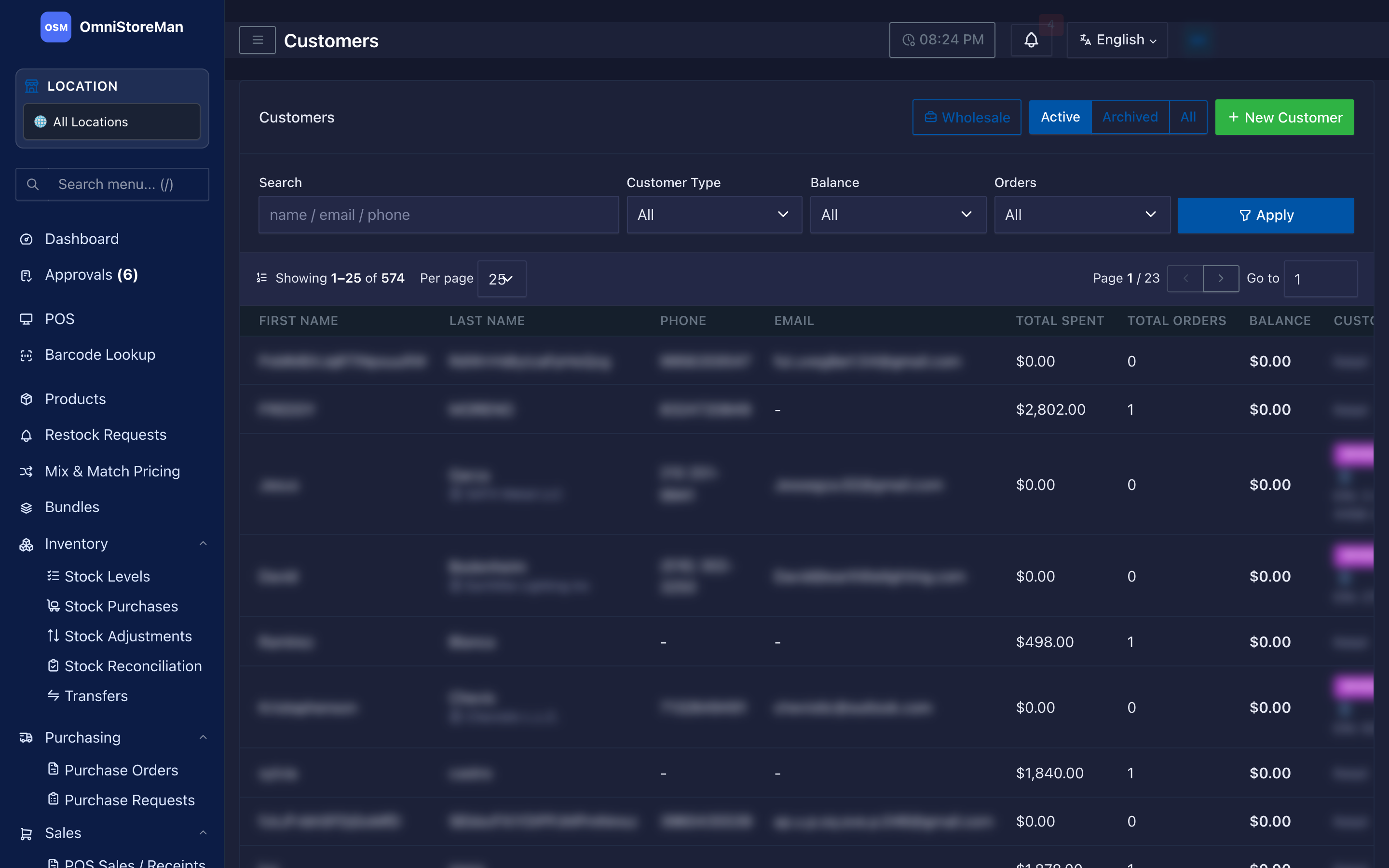Open the All Locations selector

click(112, 122)
